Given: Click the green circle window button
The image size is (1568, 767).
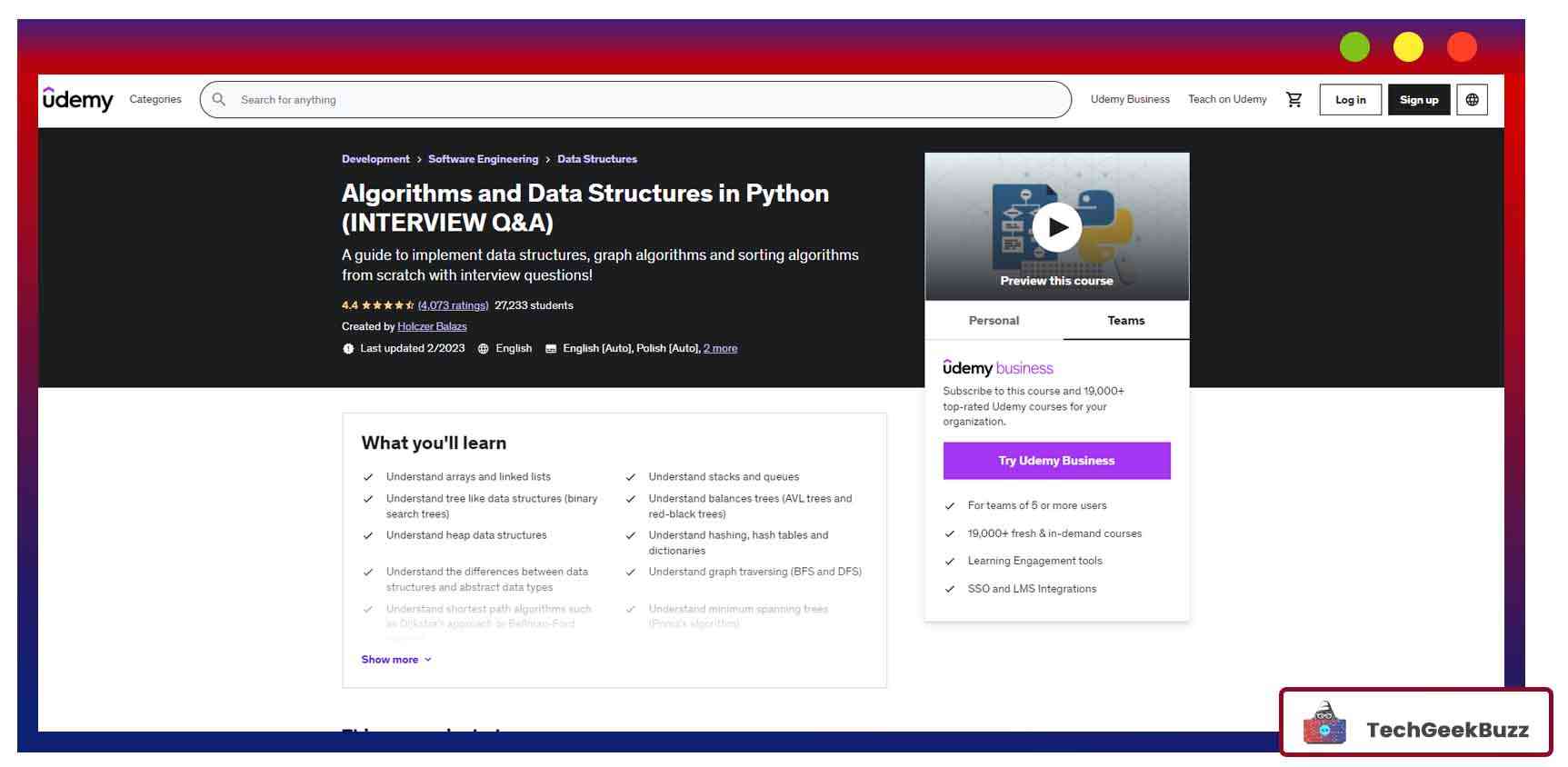Looking at the screenshot, I should tap(1354, 46).
